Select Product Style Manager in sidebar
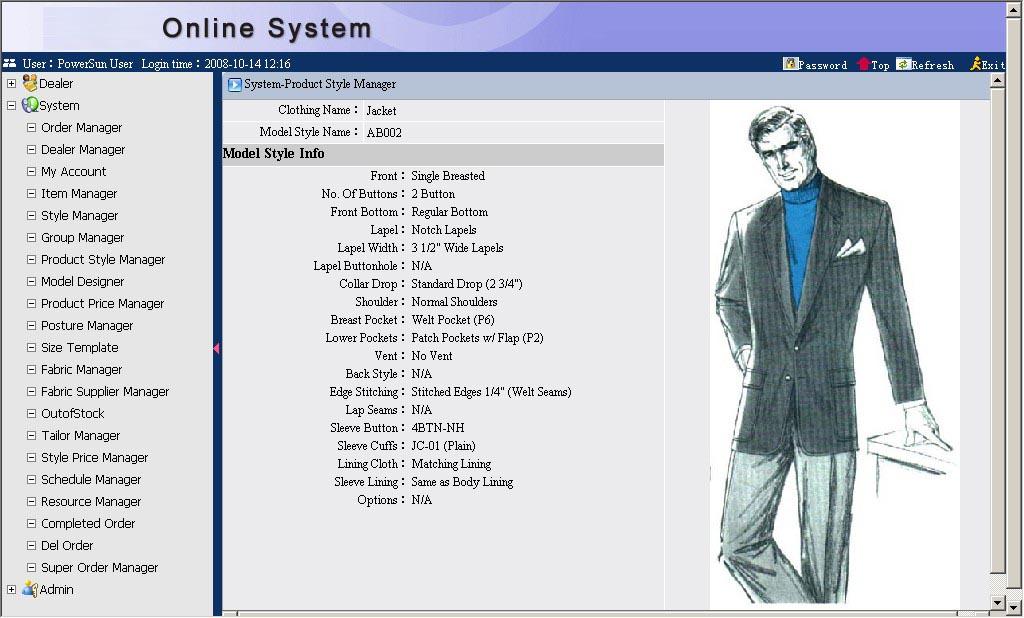This screenshot has height=618, width=1024. 103,259
